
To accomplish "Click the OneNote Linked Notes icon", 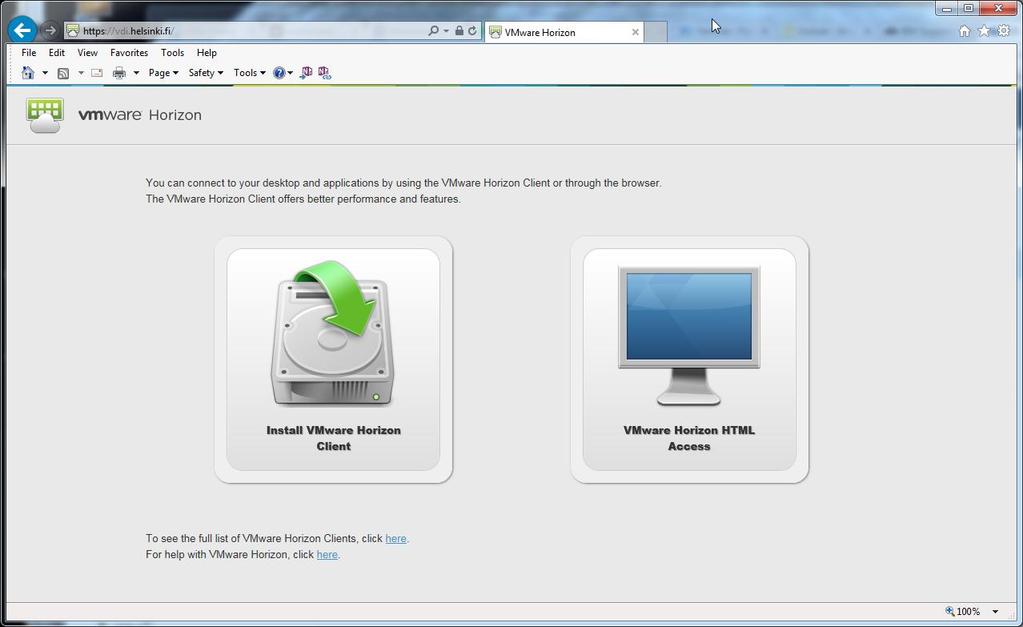I will (x=324, y=73).
